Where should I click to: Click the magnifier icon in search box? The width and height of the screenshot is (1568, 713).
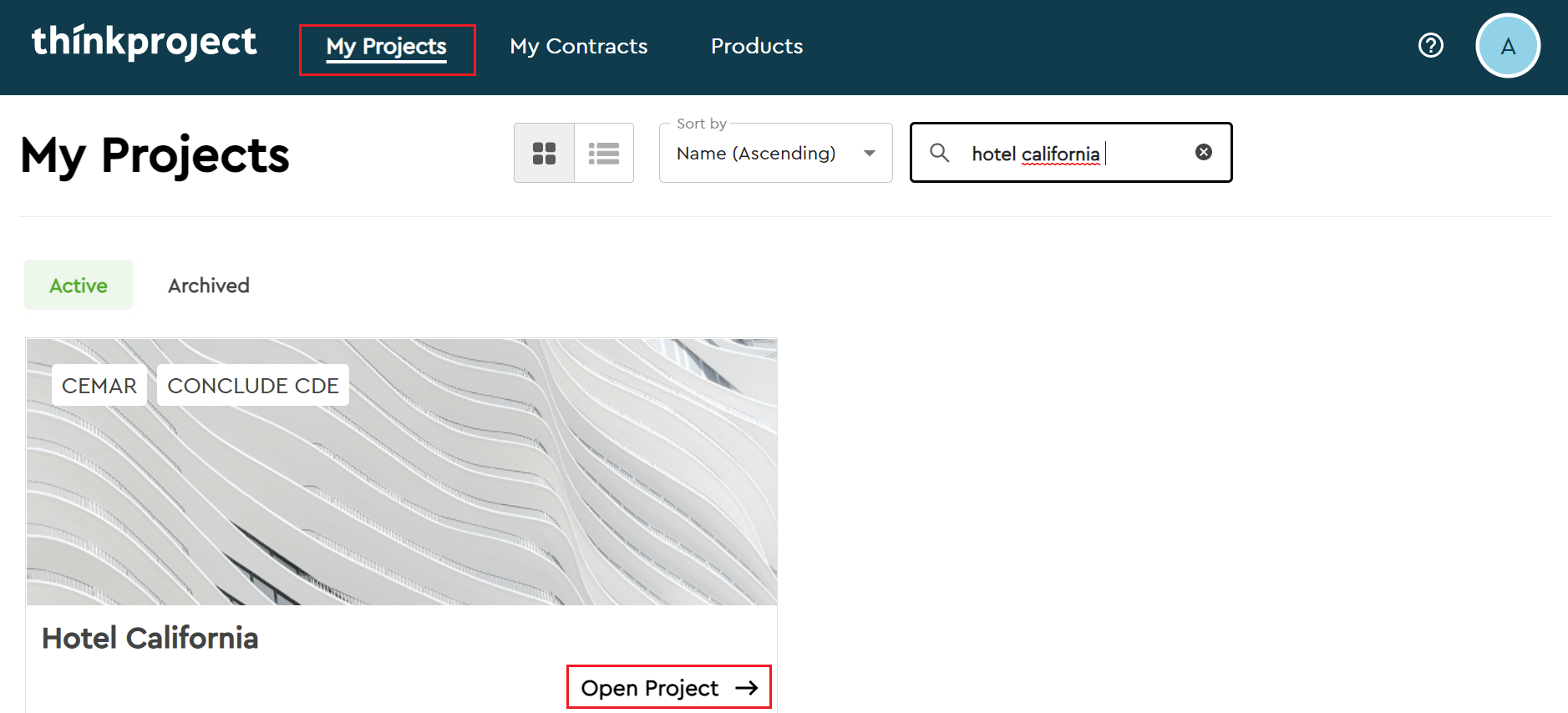tap(940, 153)
